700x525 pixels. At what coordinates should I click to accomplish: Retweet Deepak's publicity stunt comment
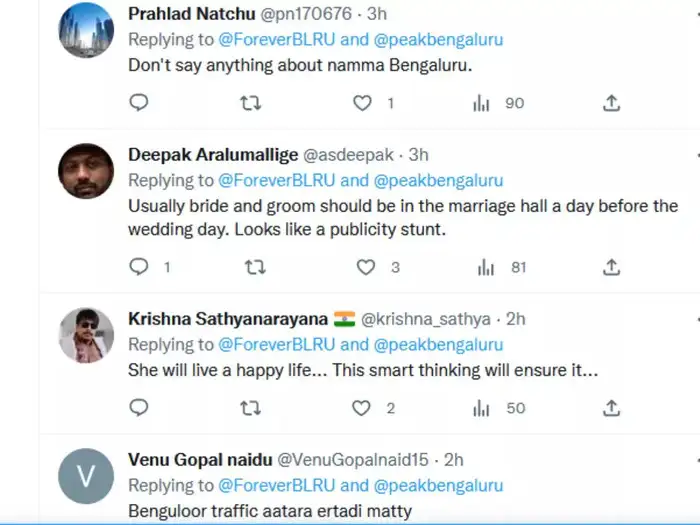click(255, 267)
